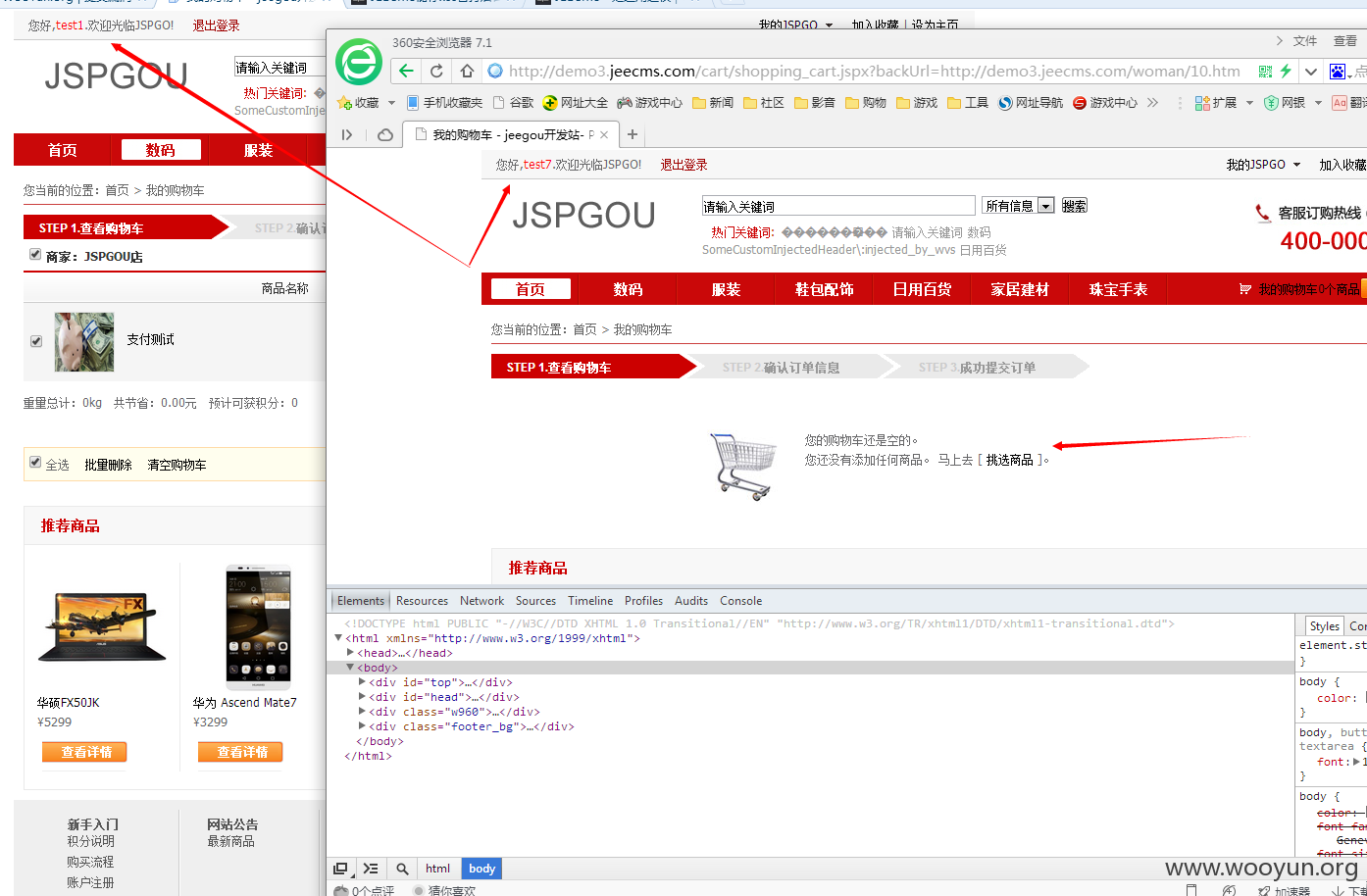
Task: Toggle 支付测试 item checkbox in back window
Action: tap(36, 341)
